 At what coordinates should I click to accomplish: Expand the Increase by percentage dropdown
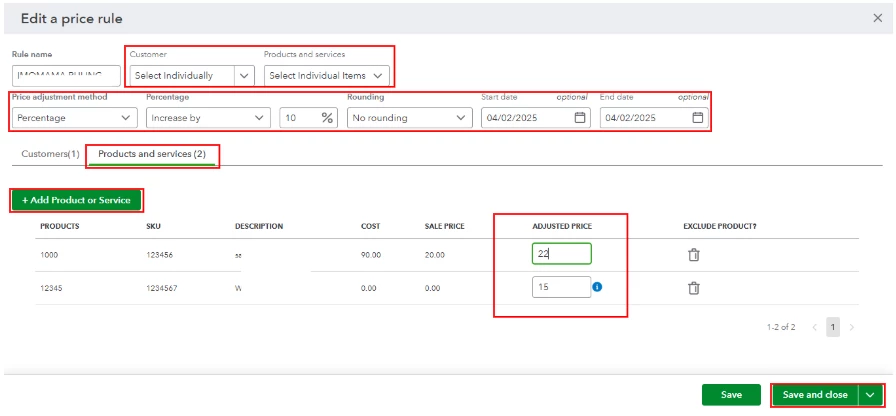point(208,118)
